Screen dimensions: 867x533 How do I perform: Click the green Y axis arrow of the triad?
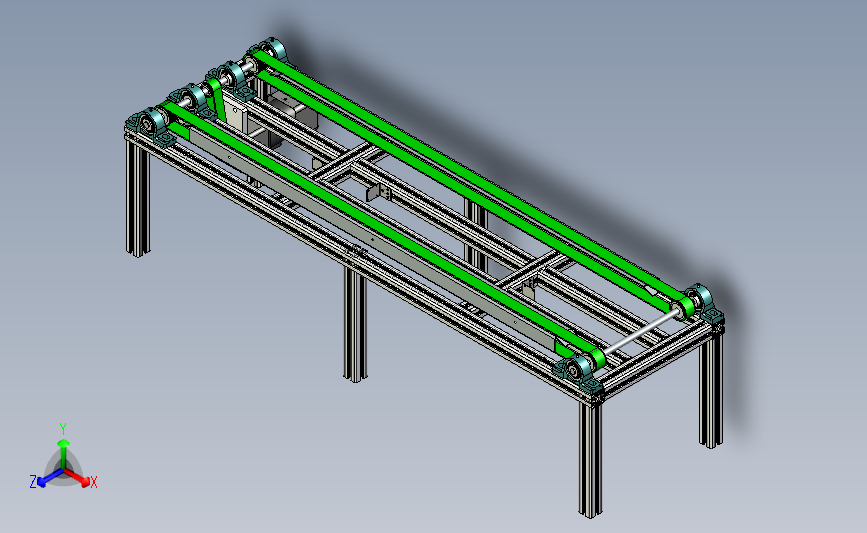tap(64, 454)
